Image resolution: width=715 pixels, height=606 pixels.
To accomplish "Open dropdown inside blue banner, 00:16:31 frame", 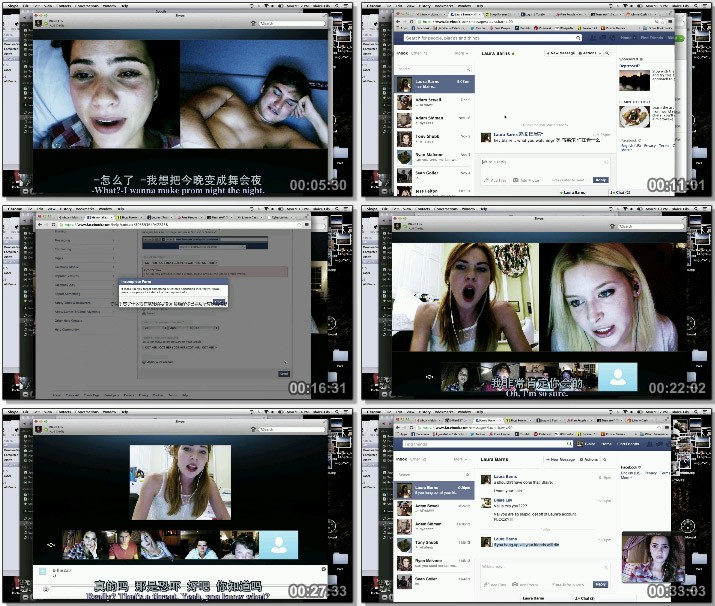I will 212,247.
